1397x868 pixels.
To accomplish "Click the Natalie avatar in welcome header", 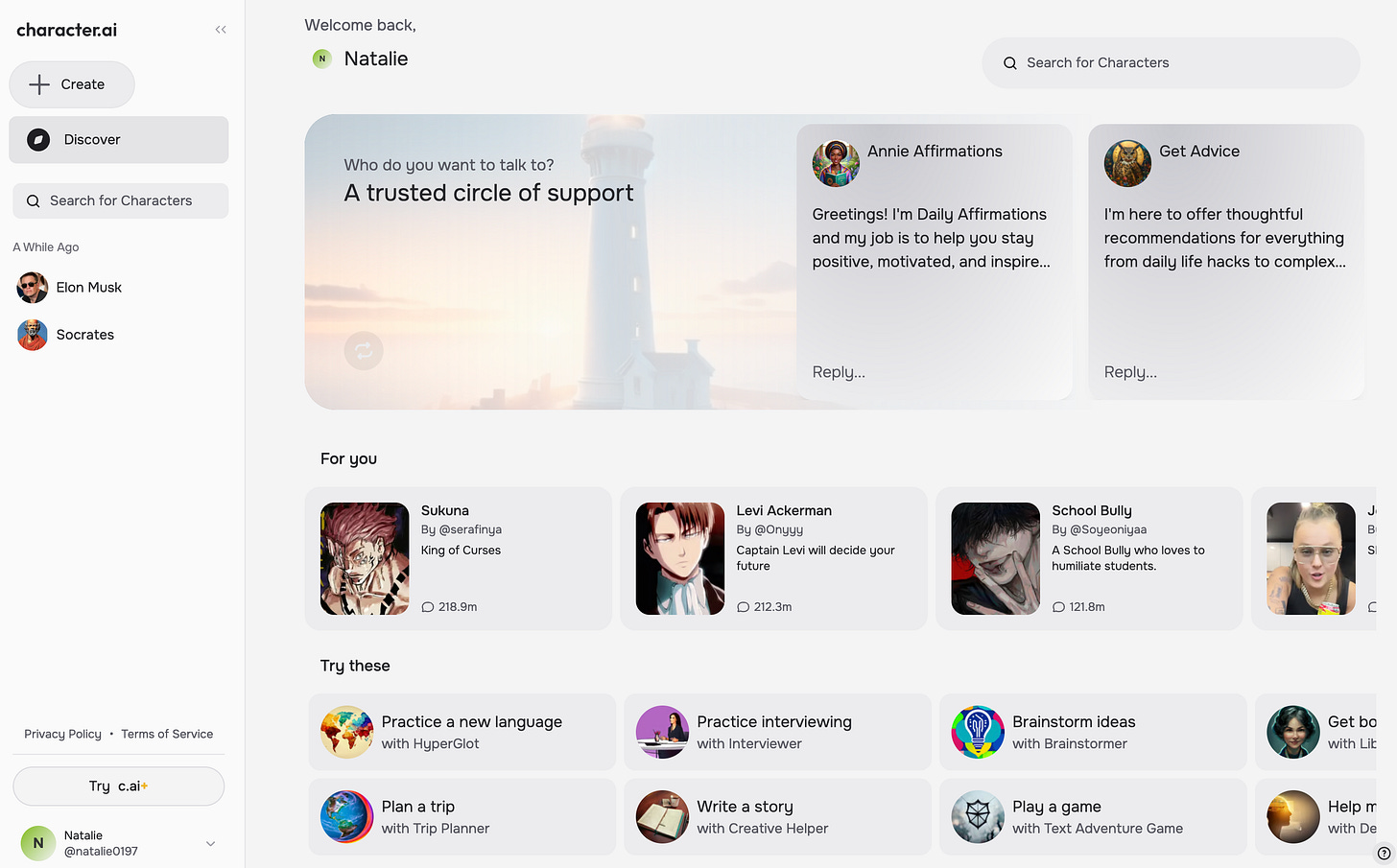I will click(x=322, y=59).
